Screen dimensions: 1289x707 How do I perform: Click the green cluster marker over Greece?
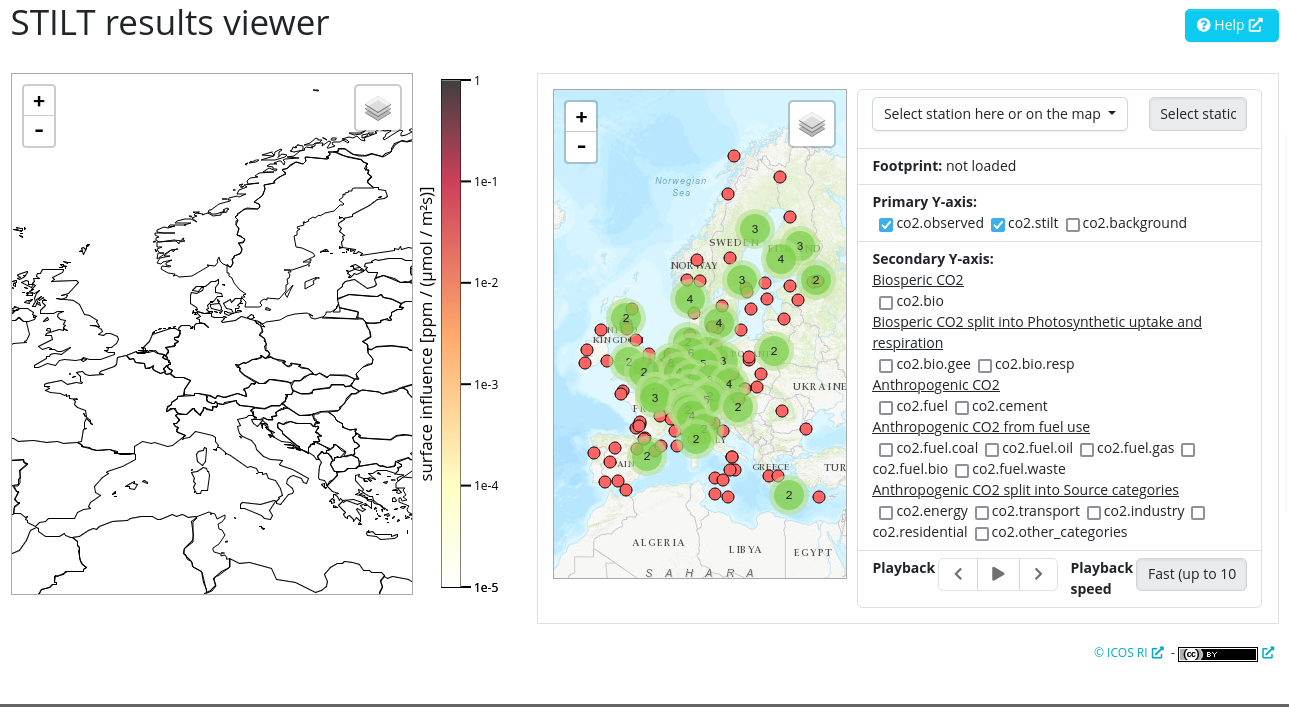pos(789,495)
